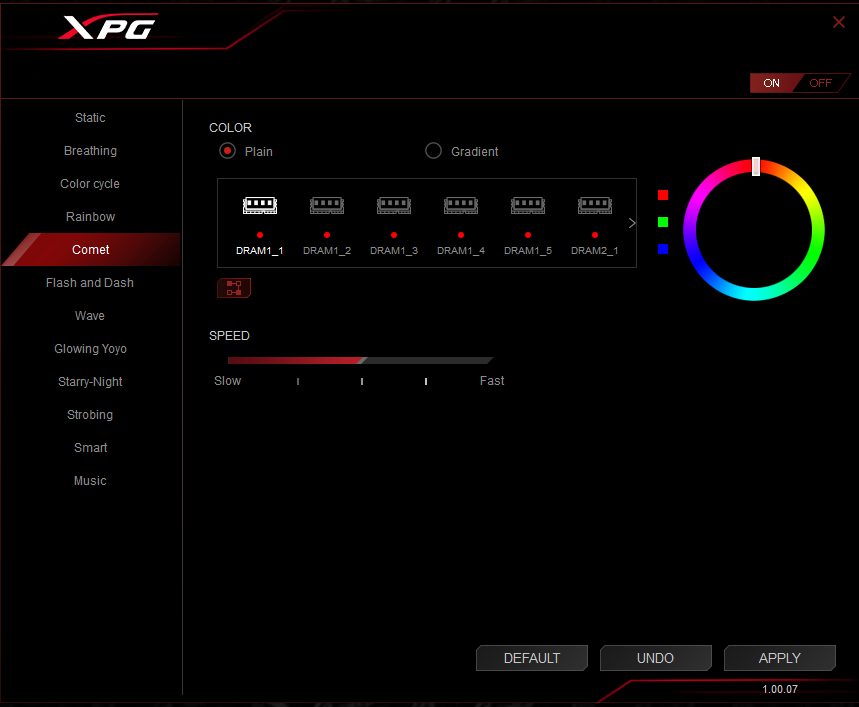Switch to Music mode
Viewport: 859px width, 707px height.
pyautogui.click(x=90, y=480)
